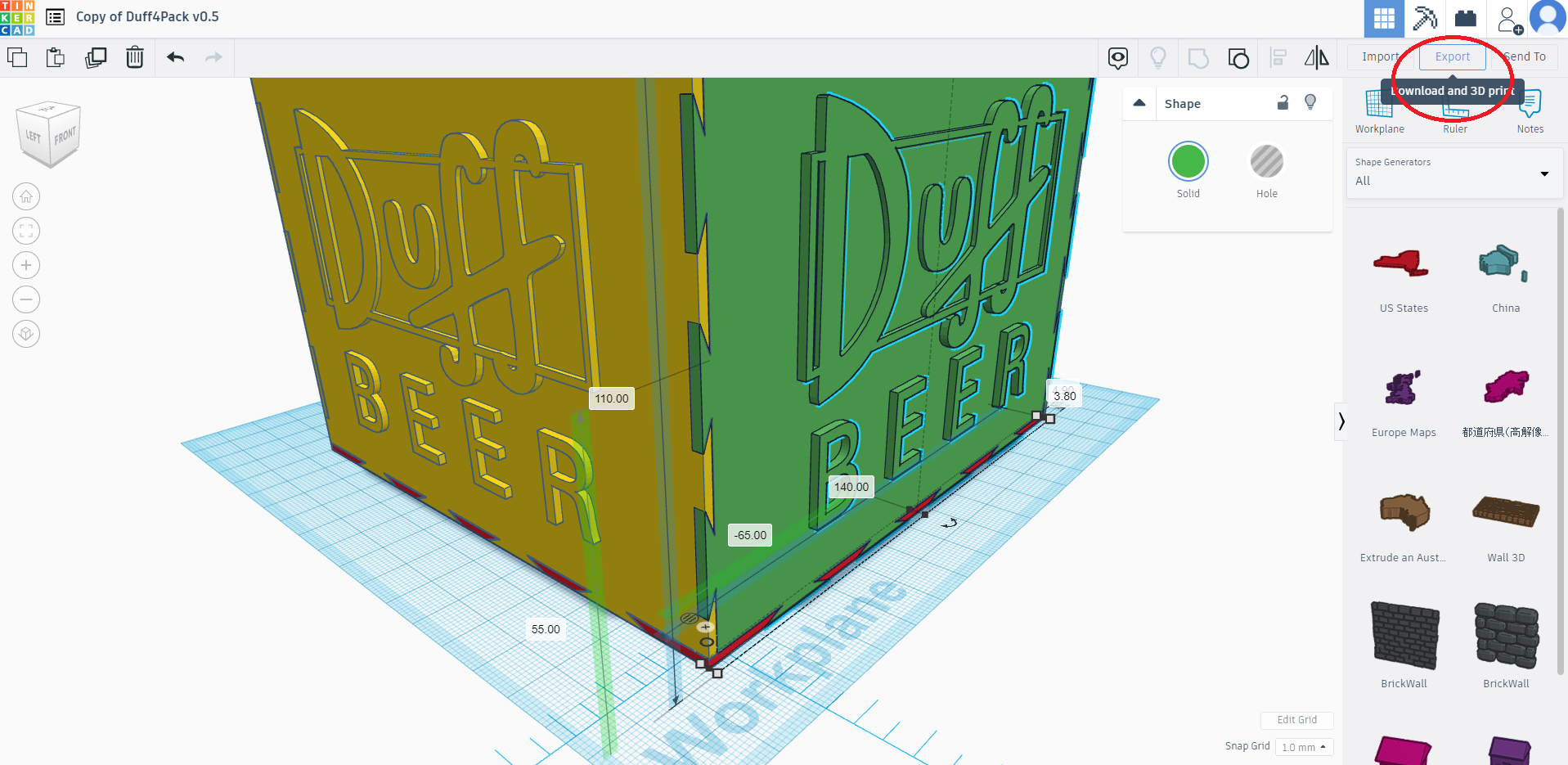
Task: Edit the 110.00 height dimension
Action: (x=612, y=398)
